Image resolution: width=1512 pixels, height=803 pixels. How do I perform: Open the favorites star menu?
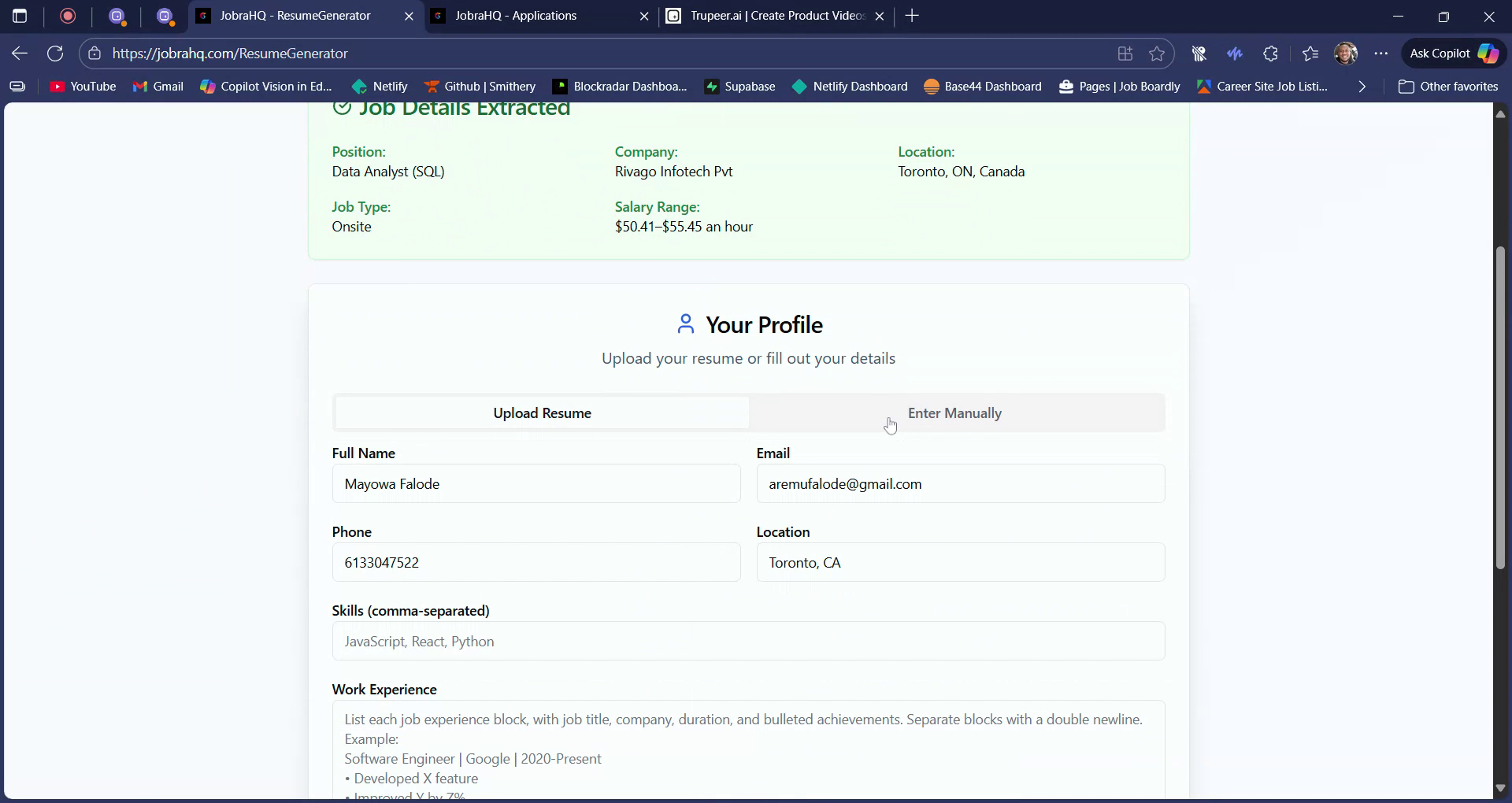tap(1310, 54)
